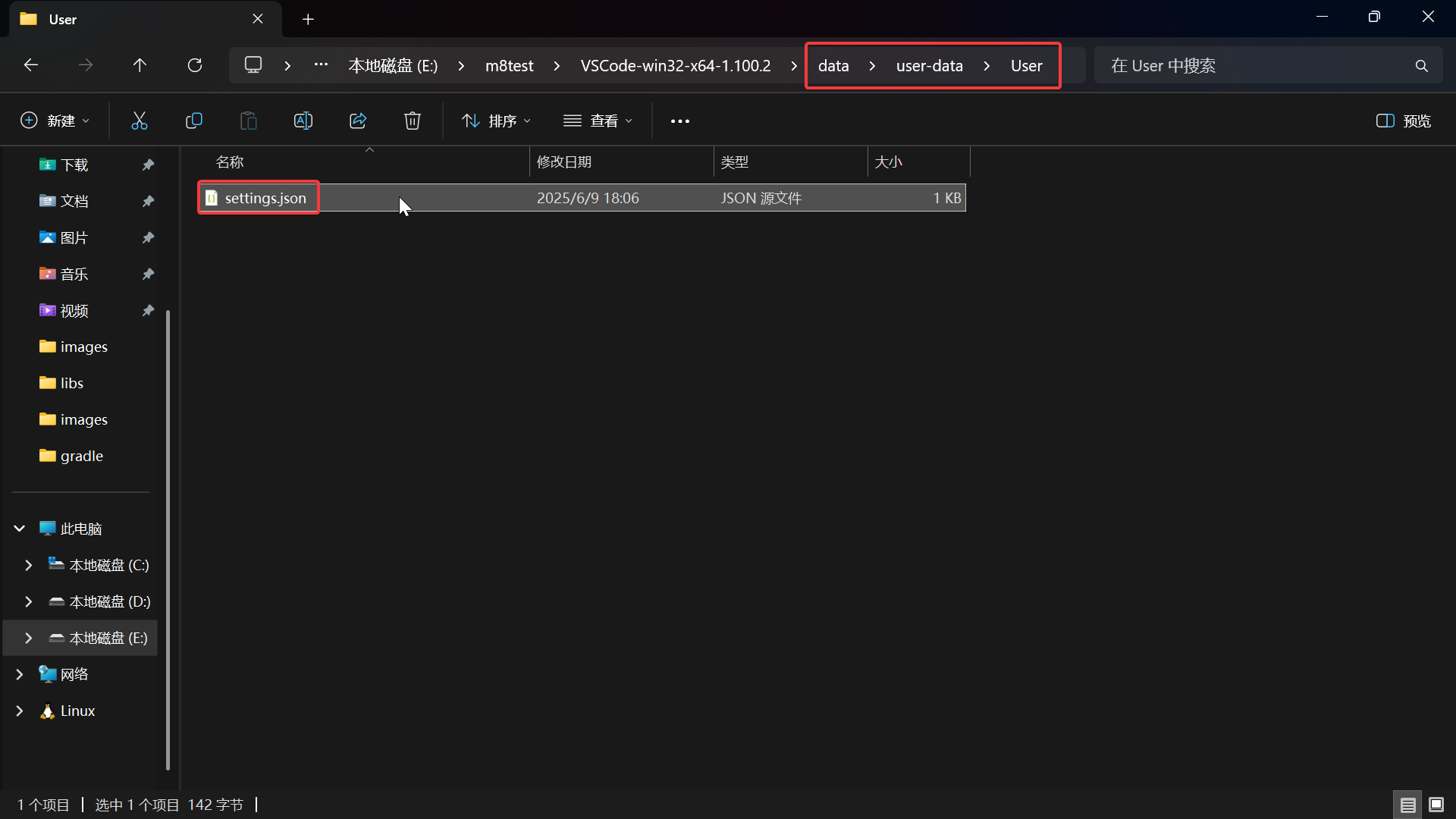
Task: Click the Refresh button
Action: tap(195, 65)
